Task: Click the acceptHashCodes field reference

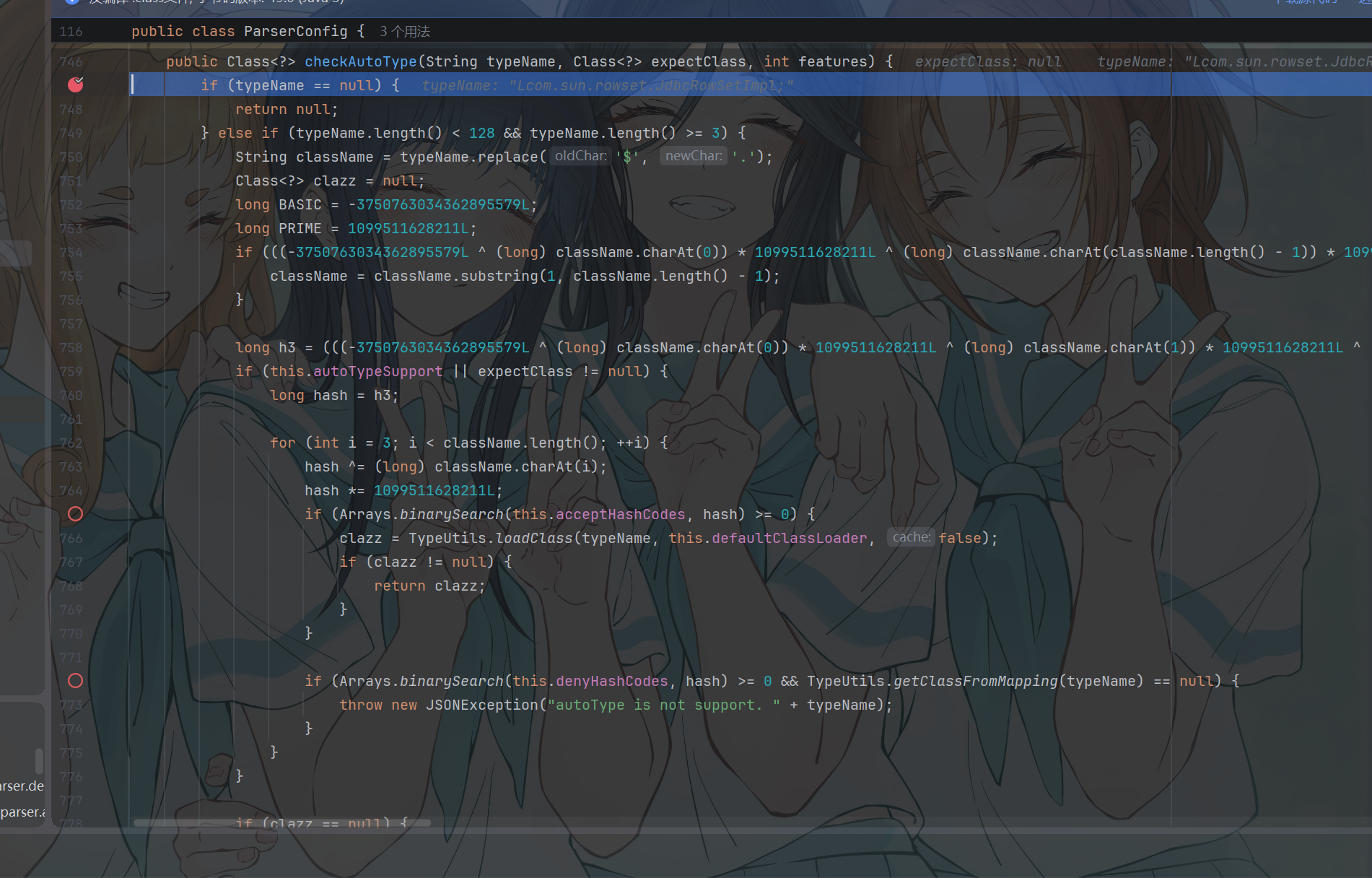Action: coord(621,514)
